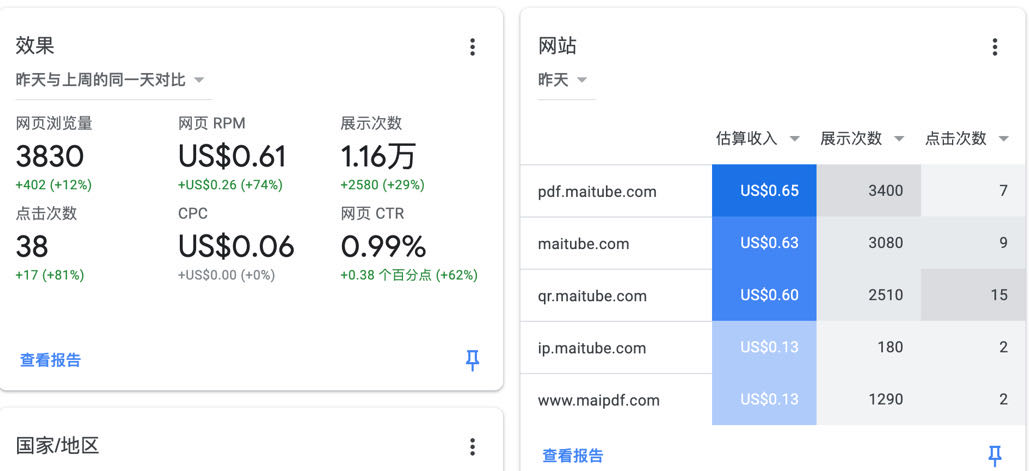Image resolution: width=1029 pixels, height=471 pixels.
Task: Click the 15 clicks cell for qr.maitube.com
Action: 975,295
